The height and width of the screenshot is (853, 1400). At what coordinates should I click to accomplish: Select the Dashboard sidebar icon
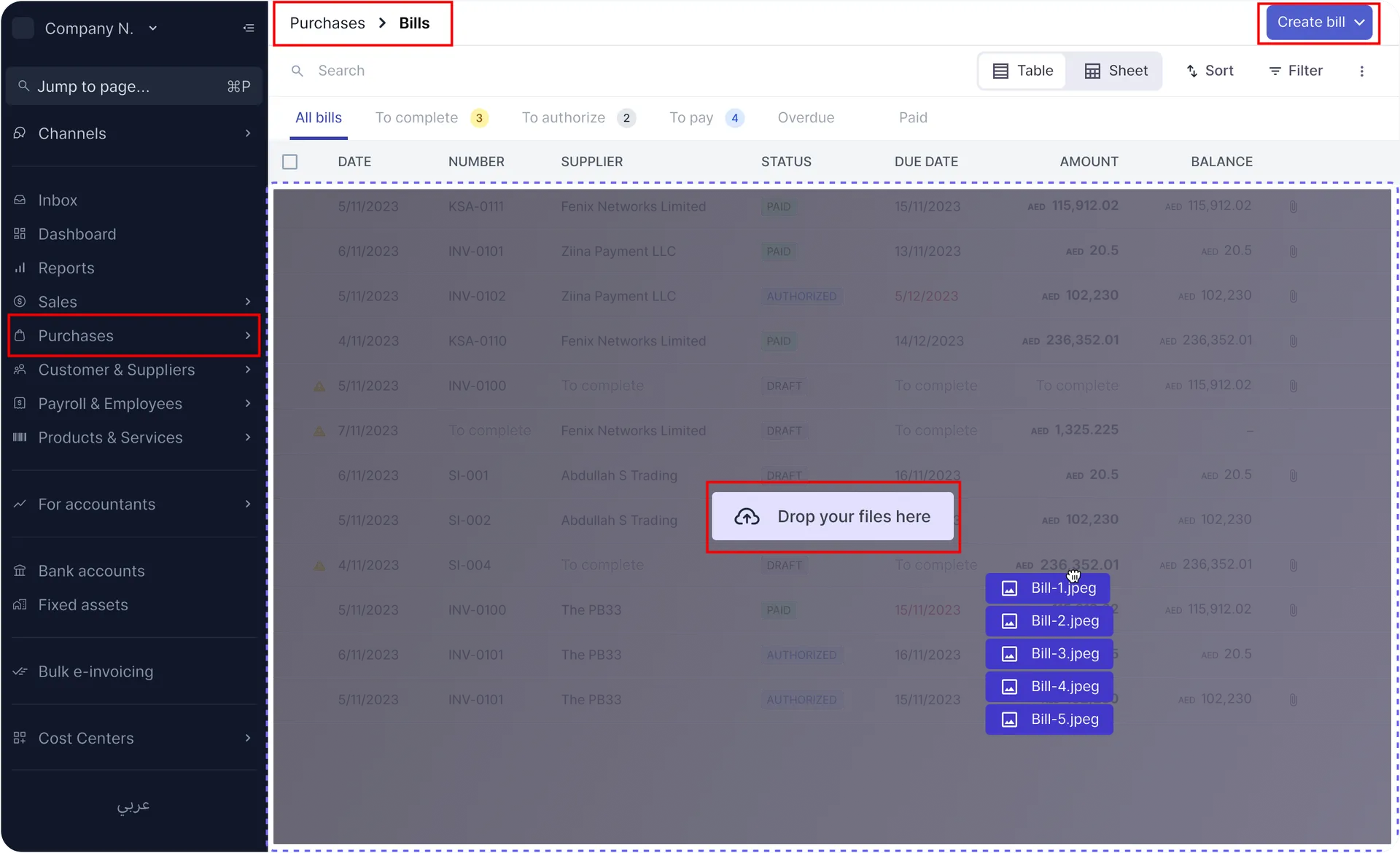click(20, 234)
